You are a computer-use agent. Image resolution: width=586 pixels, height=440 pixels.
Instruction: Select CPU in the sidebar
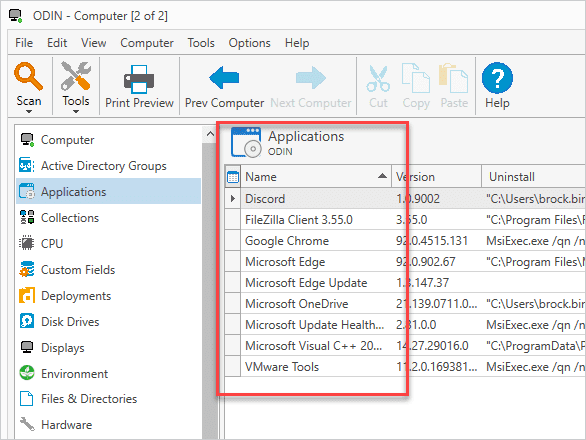(x=108, y=244)
